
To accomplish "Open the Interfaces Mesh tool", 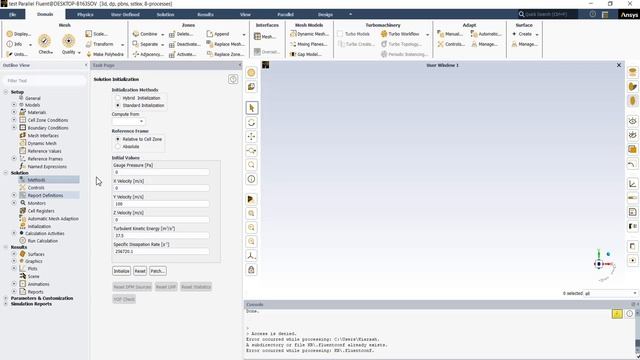I will [x=265, y=37].
